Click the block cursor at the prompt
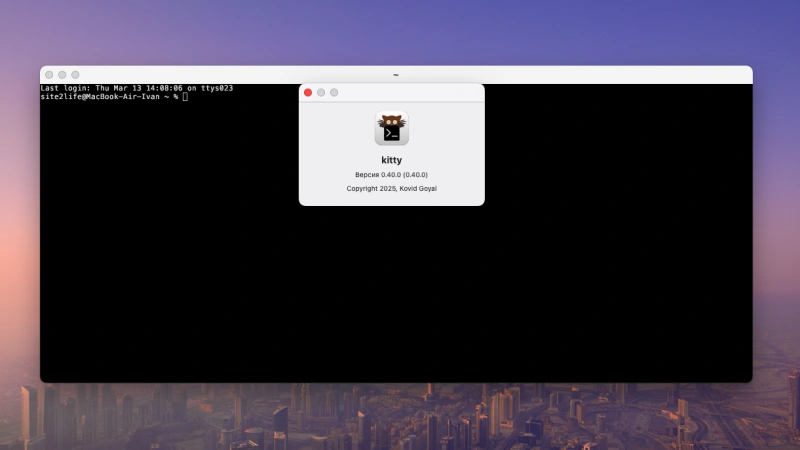 coord(185,97)
